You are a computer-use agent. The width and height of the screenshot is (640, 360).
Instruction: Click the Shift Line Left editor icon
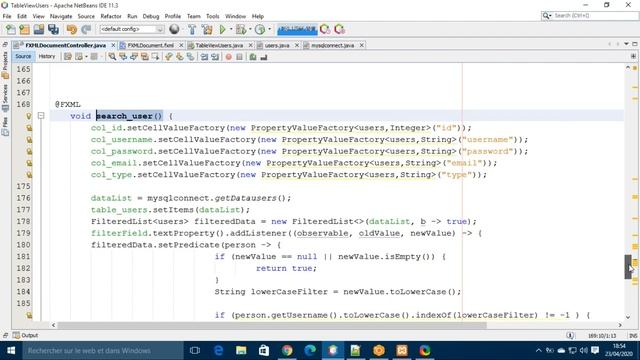click(204, 57)
